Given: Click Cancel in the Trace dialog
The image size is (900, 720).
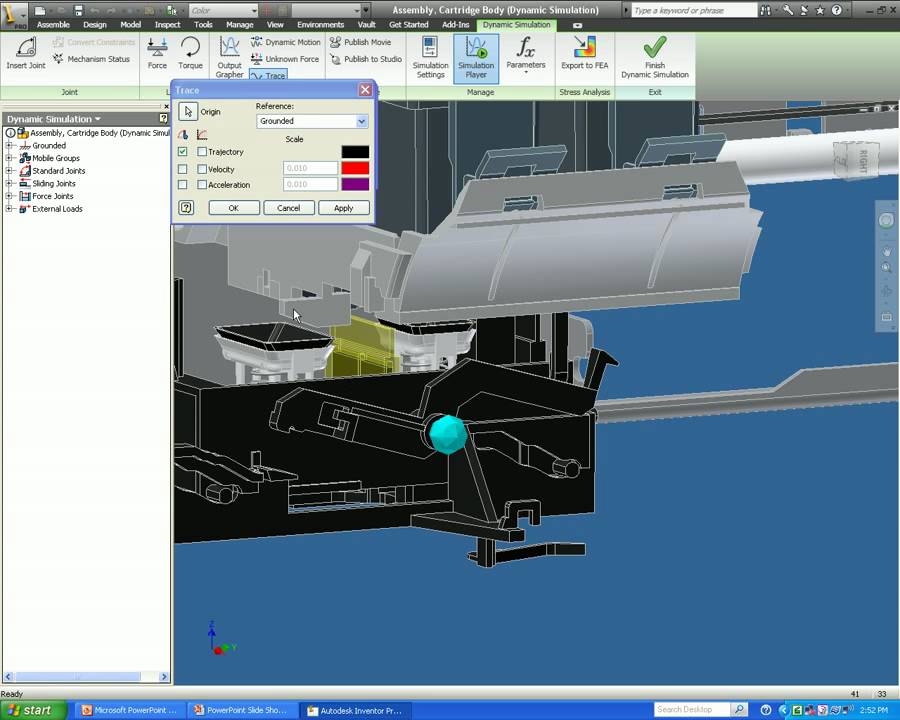Looking at the screenshot, I should pyautogui.click(x=289, y=208).
